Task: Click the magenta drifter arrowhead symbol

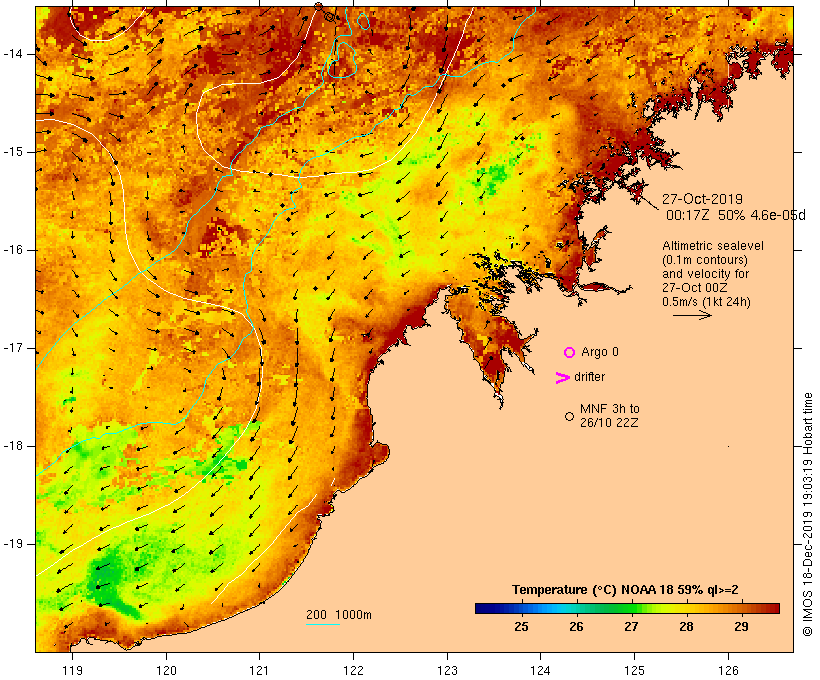Action: tap(562, 378)
